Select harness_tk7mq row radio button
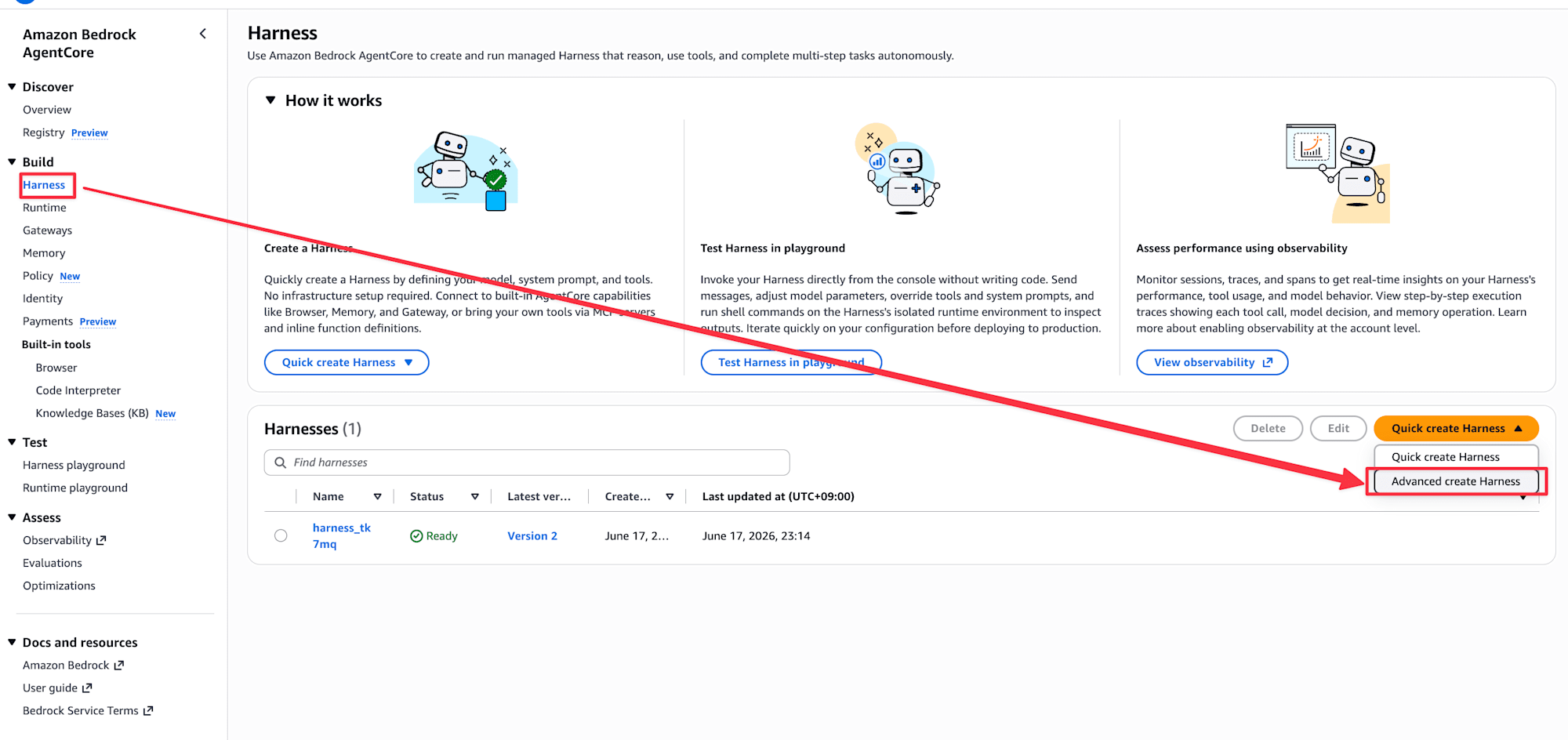Viewport: 1568px width, 740px height. [x=281, y=535]
